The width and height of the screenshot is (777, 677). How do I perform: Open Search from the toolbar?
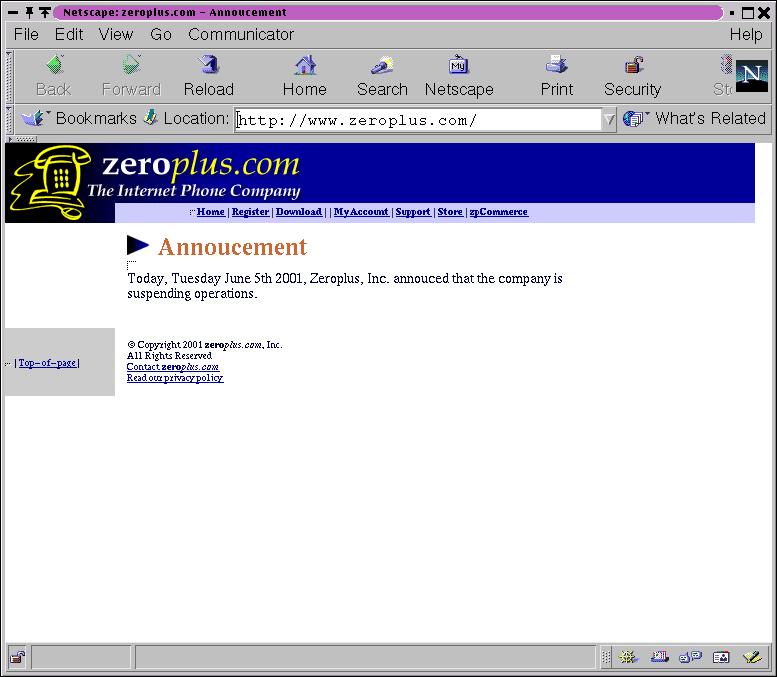[x=382, y=76]
